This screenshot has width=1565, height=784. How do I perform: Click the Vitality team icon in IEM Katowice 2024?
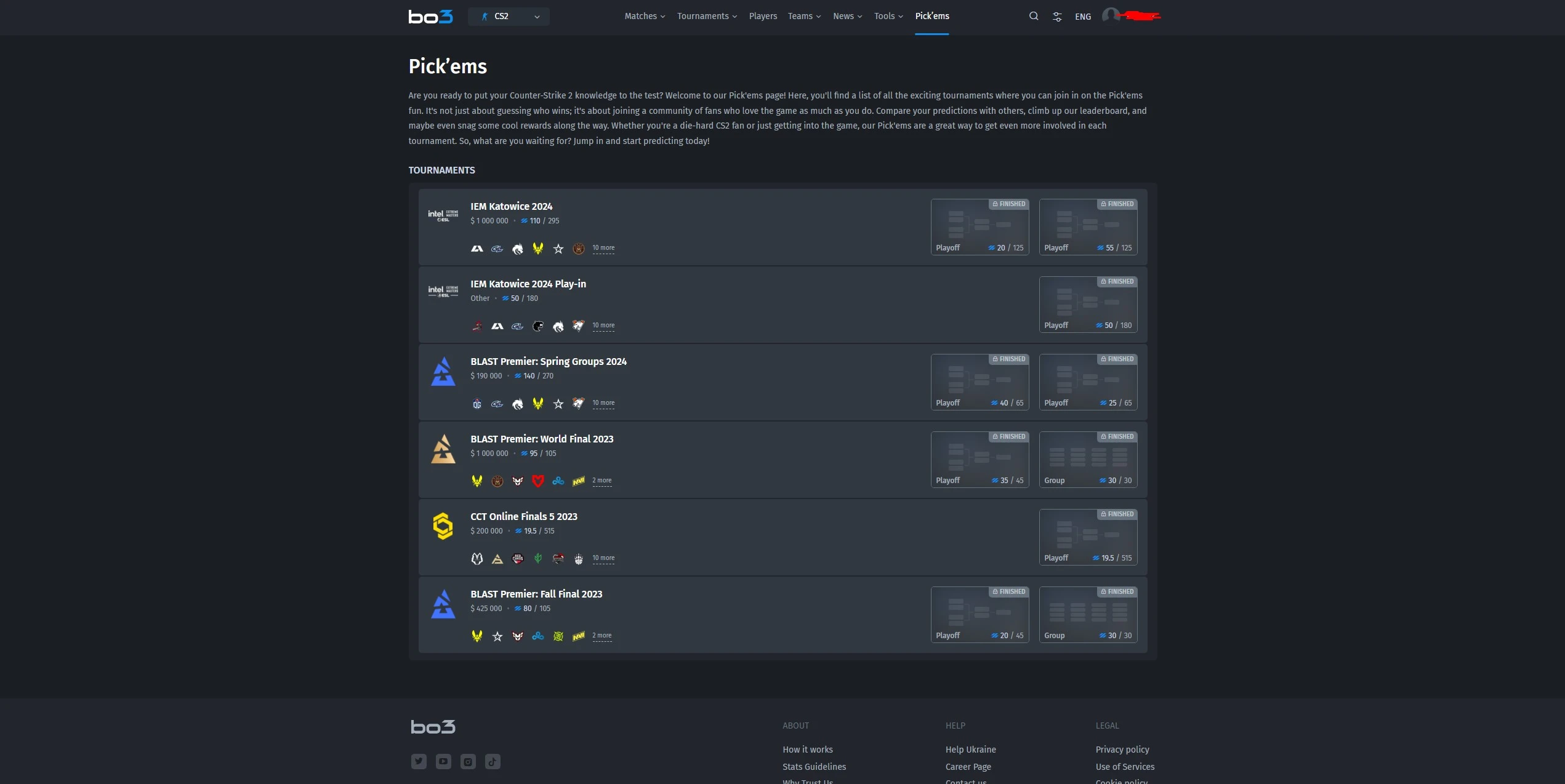[x=538, y=249]
